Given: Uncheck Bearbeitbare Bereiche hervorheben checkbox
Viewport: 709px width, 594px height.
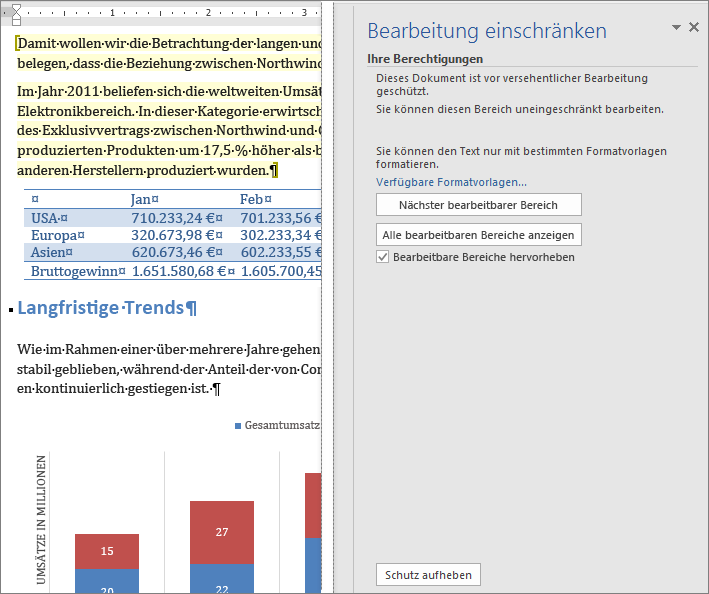Looking at the screenshot, I should tap(383, 257).
